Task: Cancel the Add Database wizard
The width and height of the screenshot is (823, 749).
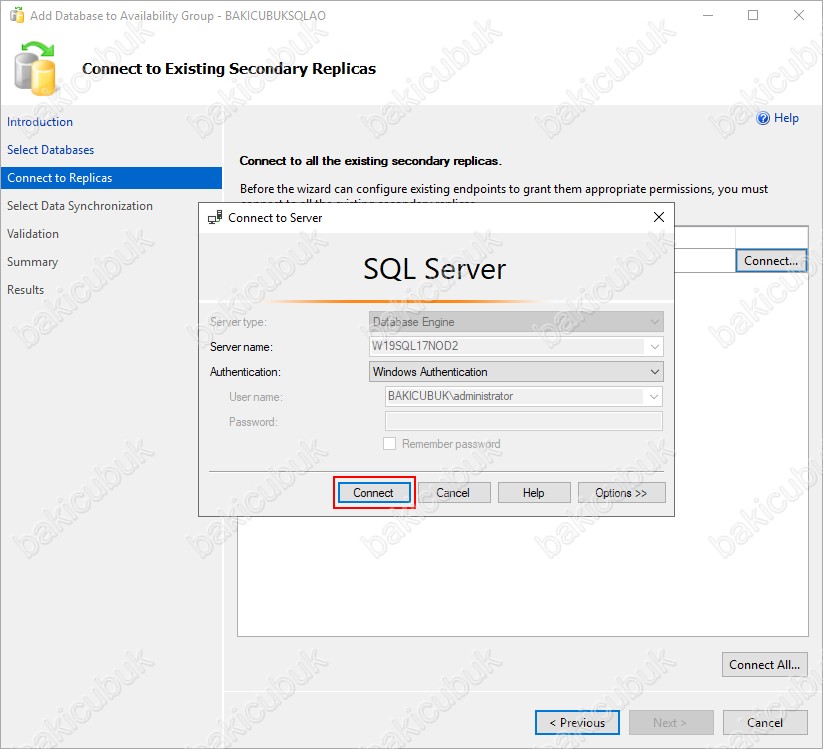Action: tap(765, 723)
